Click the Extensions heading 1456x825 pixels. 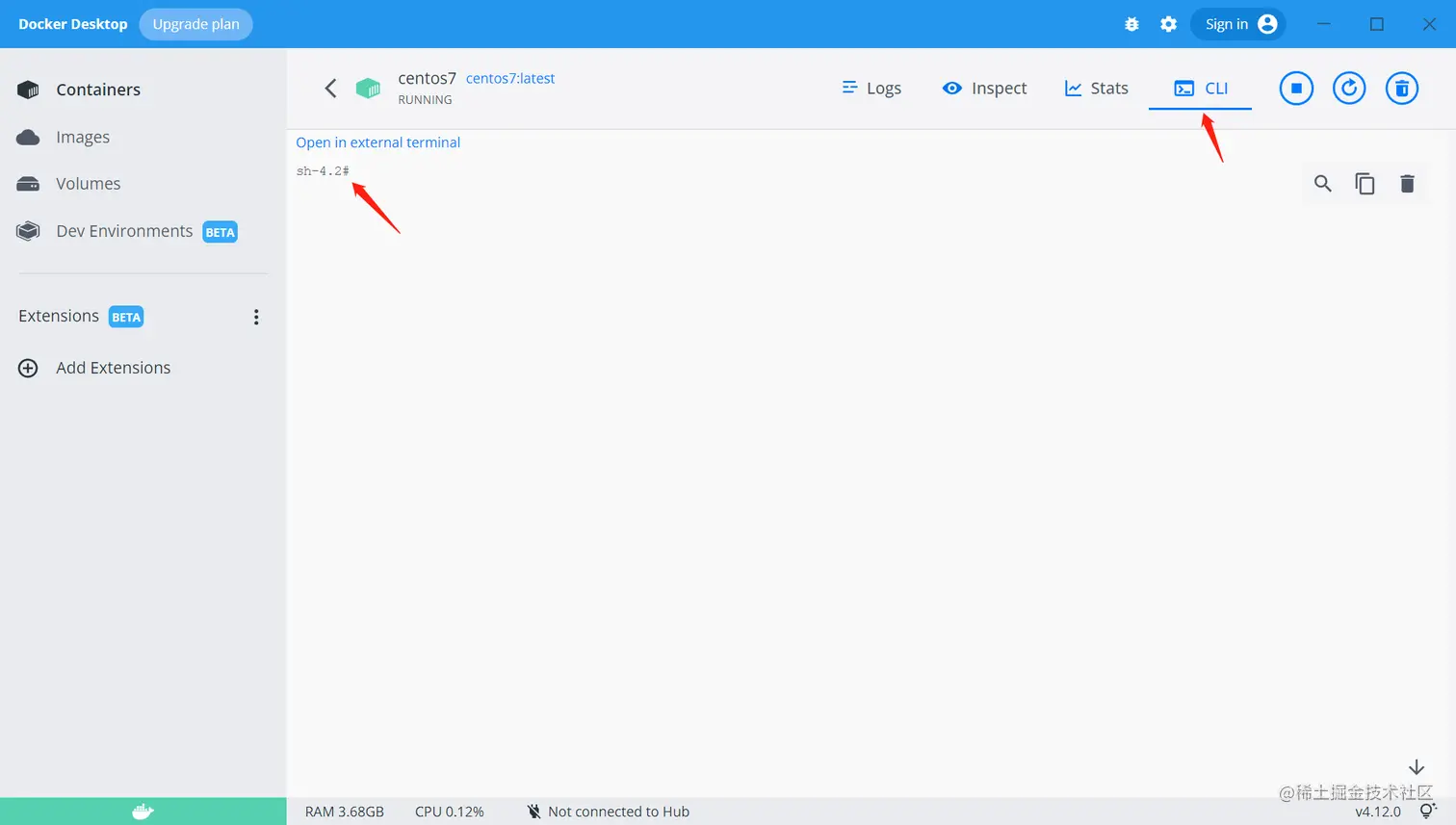pos(59,316)
